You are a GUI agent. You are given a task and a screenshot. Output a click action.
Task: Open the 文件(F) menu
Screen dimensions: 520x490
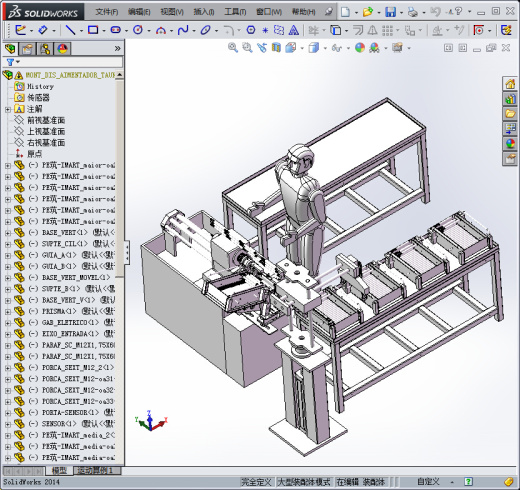[107, 12]
